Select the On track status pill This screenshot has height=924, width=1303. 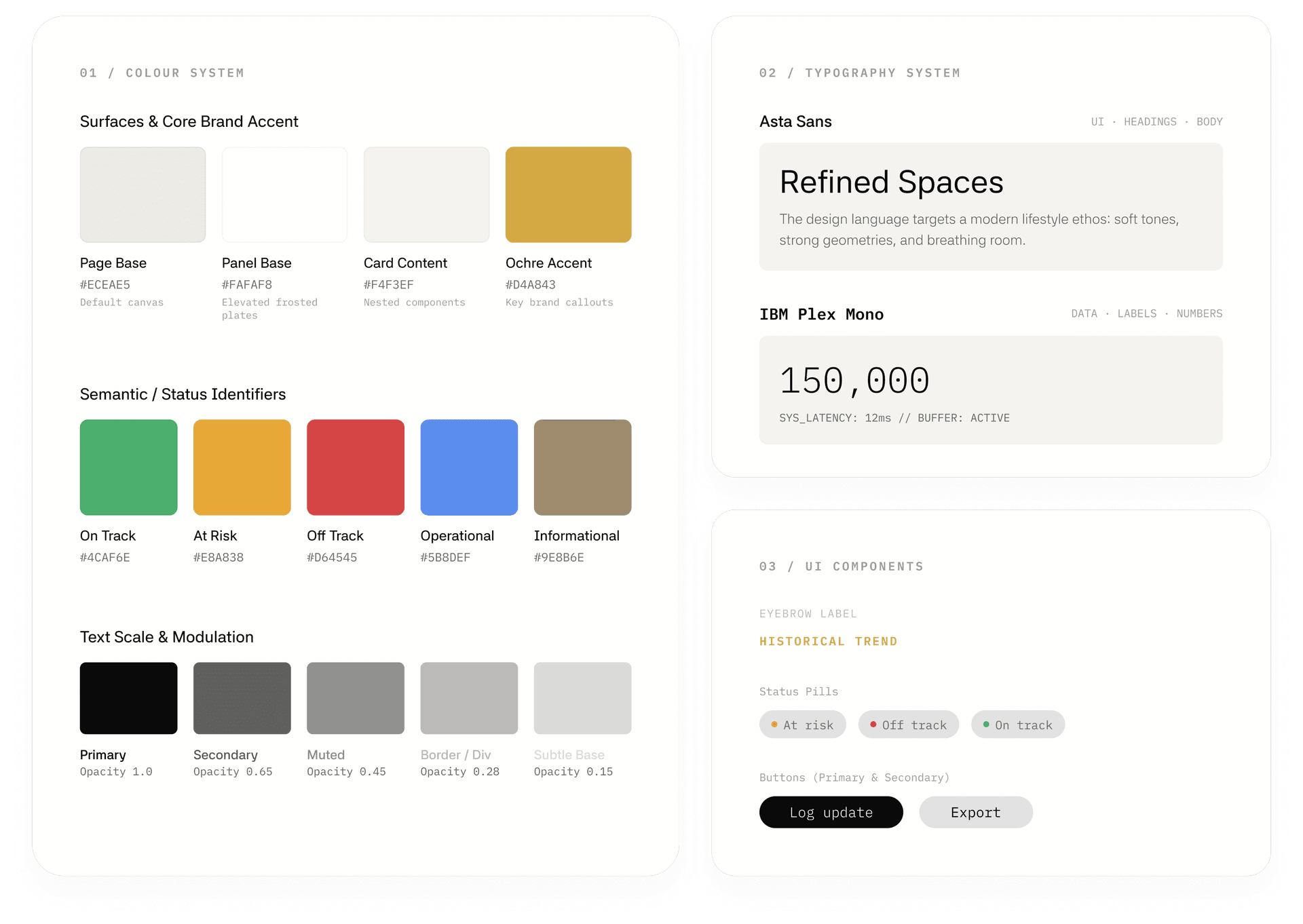(x=1018, y=725)
